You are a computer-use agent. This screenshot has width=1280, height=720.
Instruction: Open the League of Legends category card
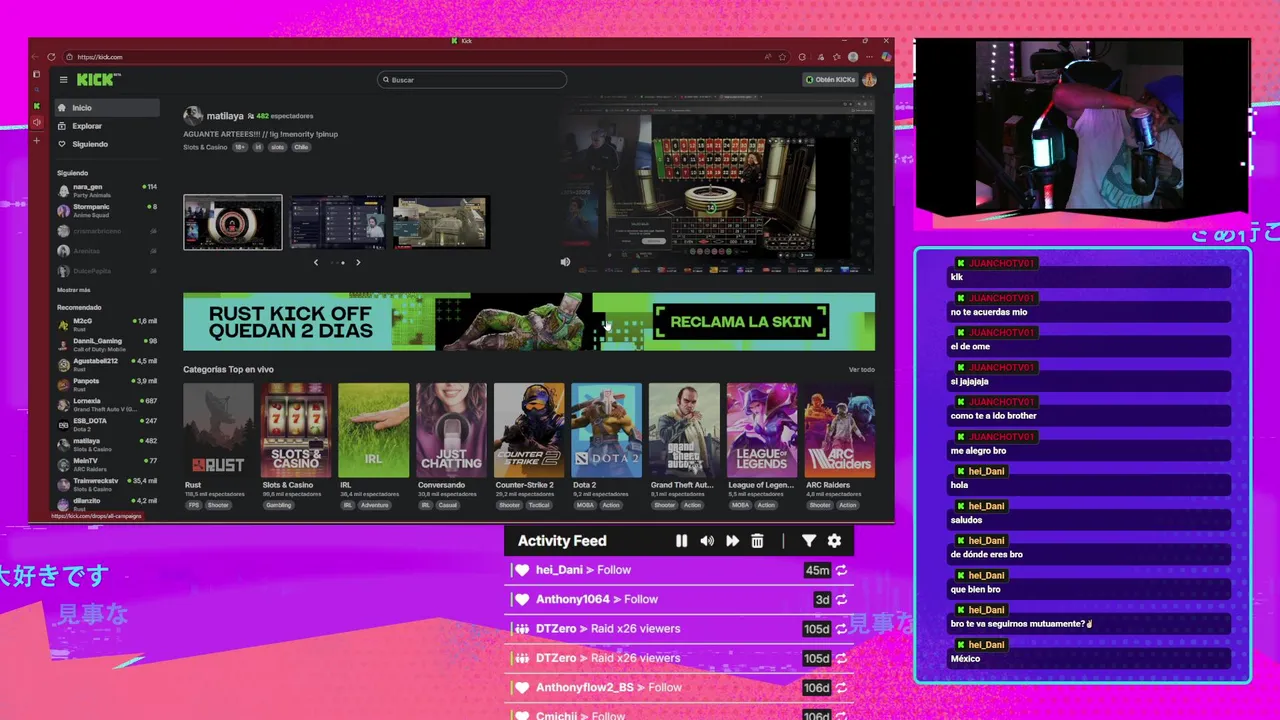tap(762, 430)
